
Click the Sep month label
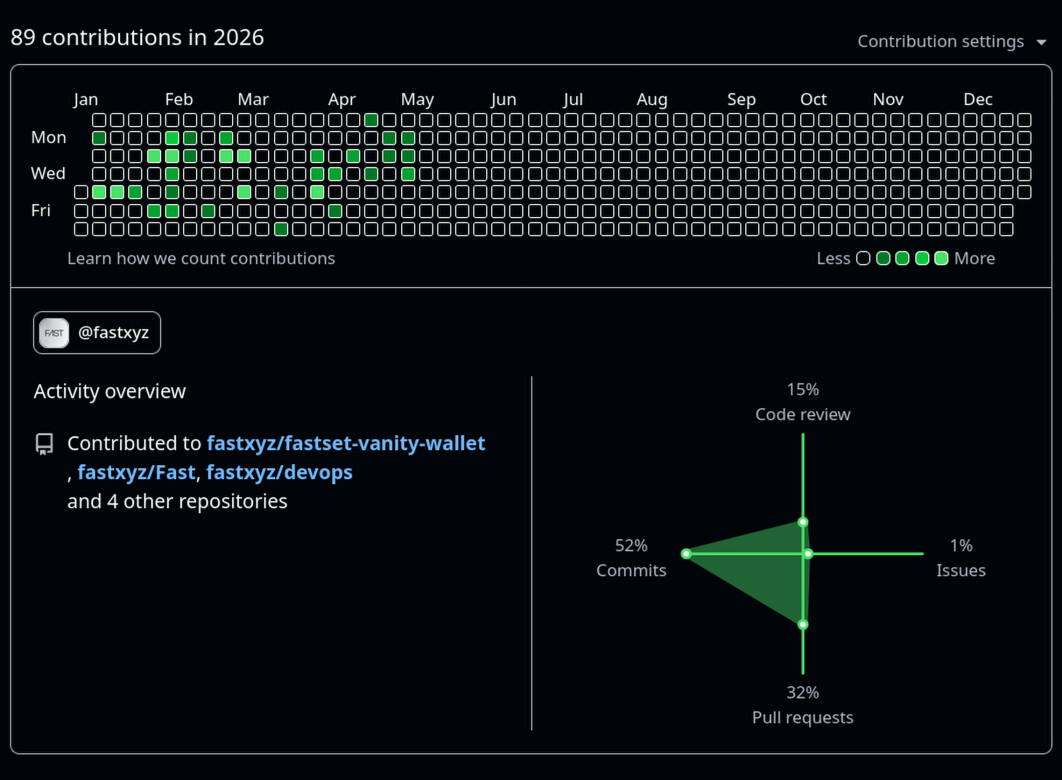(741, 100)
